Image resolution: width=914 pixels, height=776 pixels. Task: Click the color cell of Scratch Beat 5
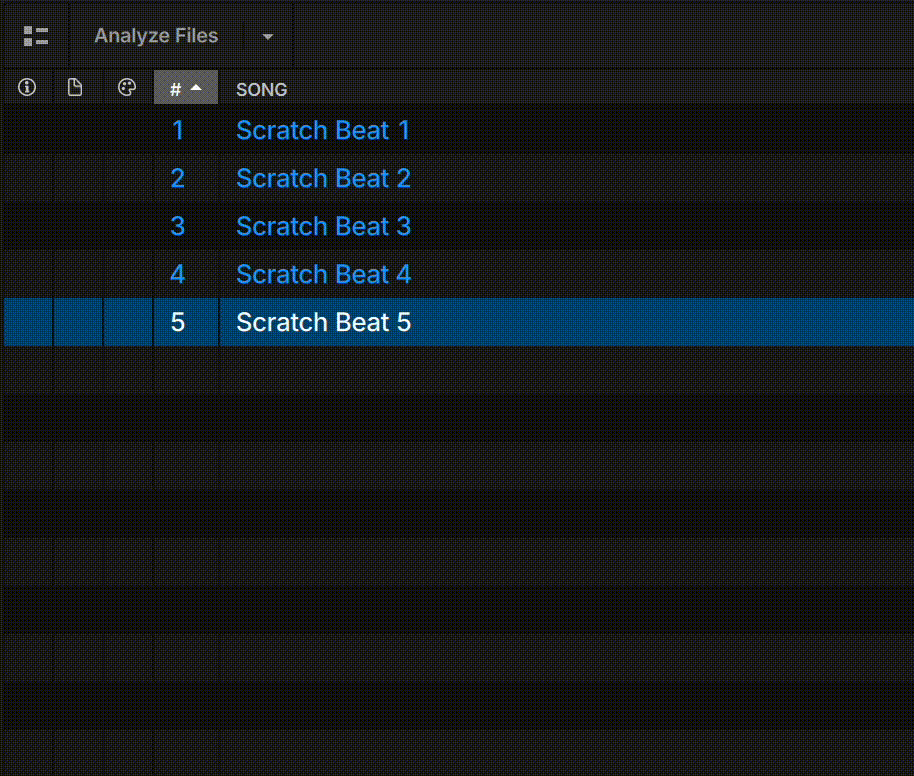(127, 322)
